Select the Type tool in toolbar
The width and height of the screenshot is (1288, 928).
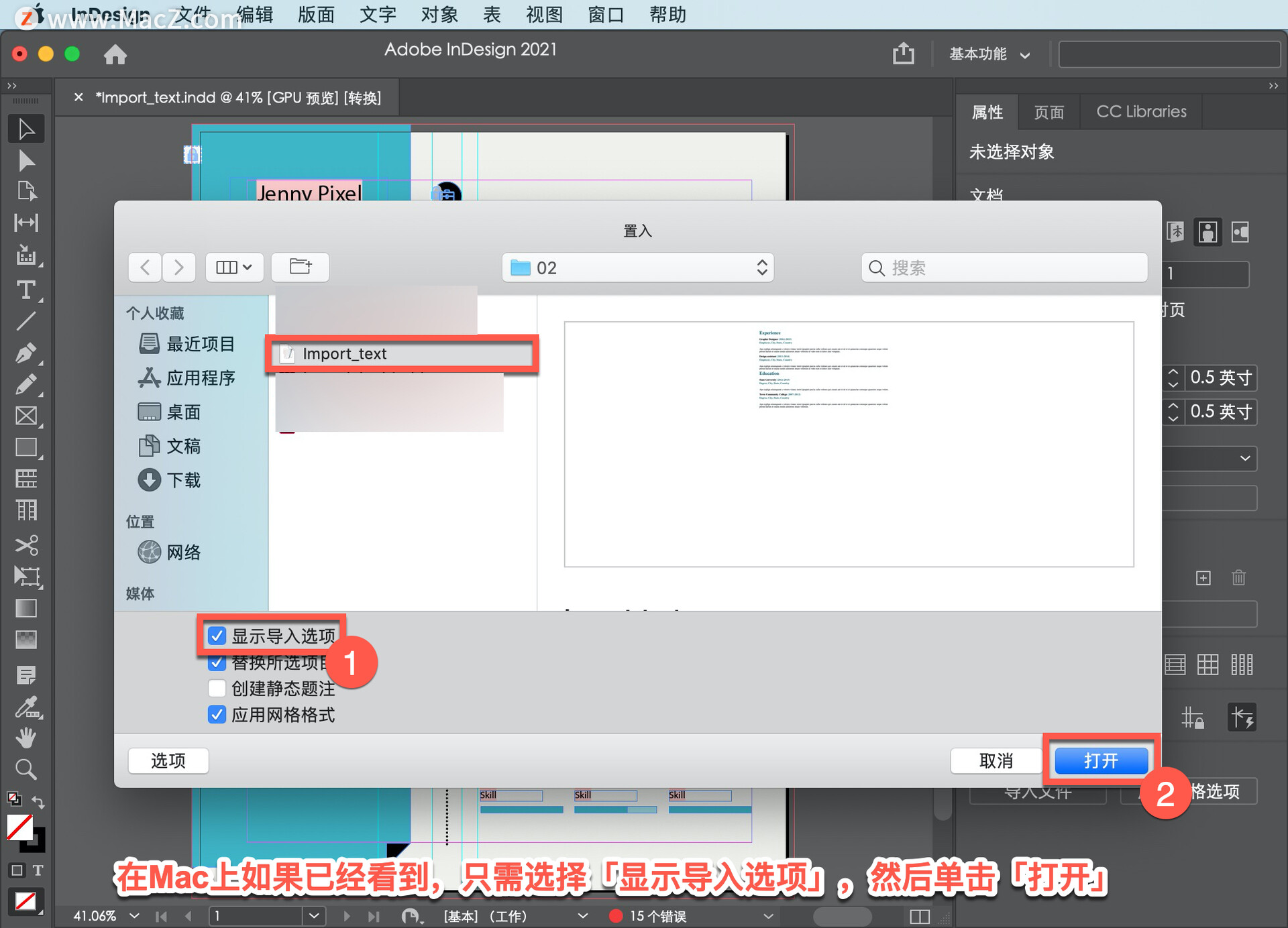(25, 290)
